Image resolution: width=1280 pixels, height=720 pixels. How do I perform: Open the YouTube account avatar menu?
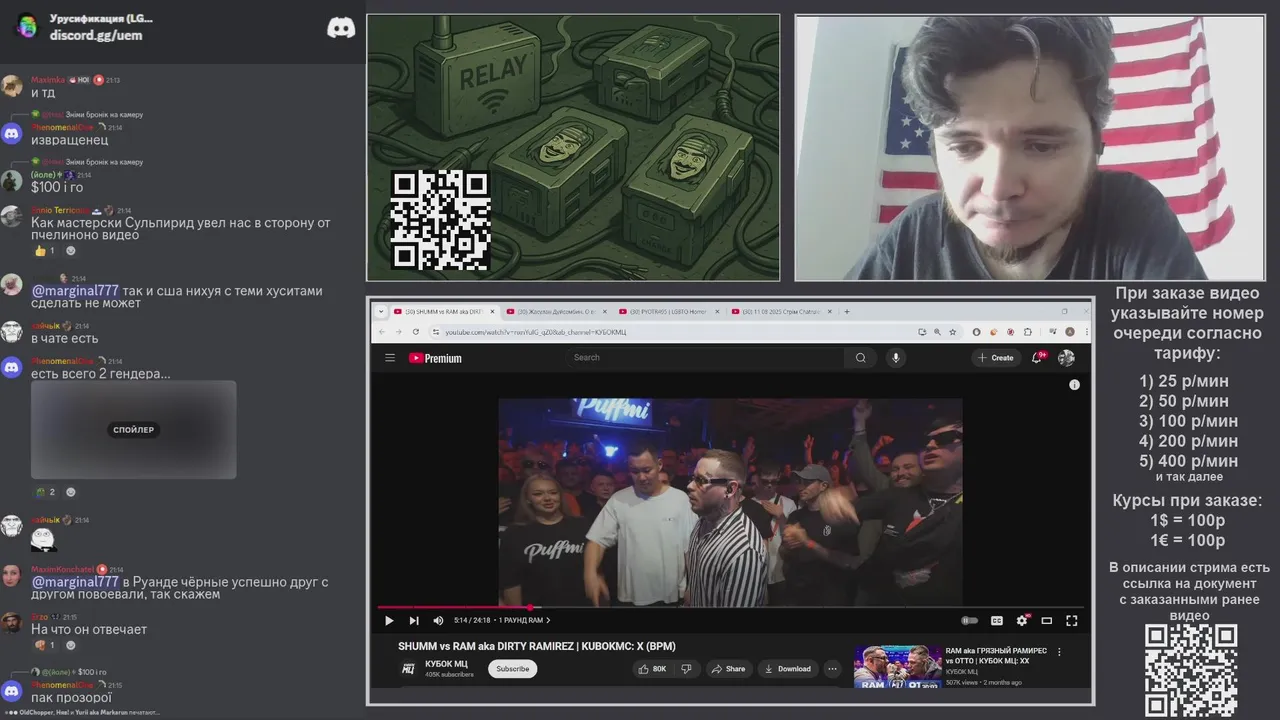point(1067,357)
